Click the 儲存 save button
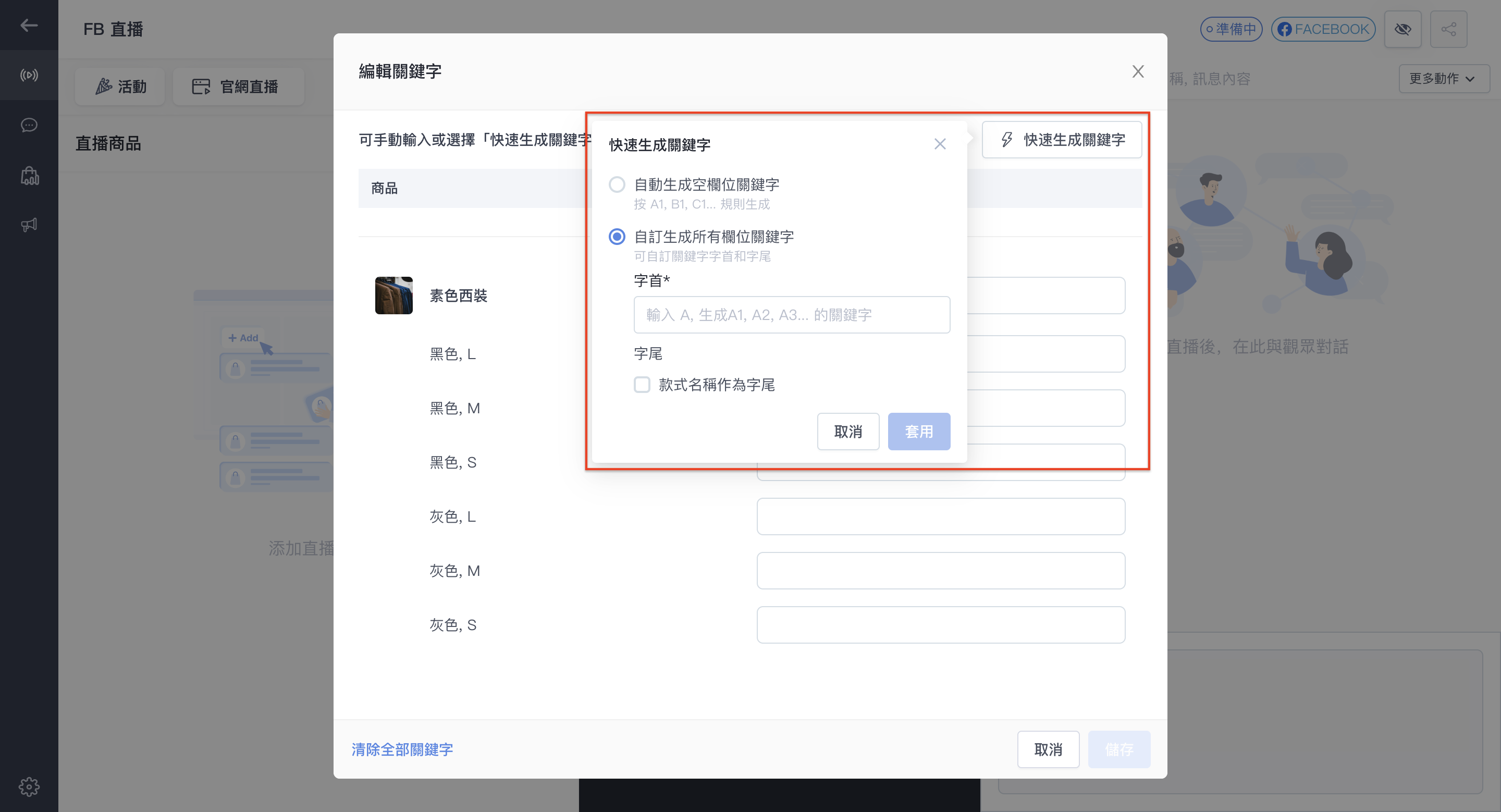 coord(1119,749)
